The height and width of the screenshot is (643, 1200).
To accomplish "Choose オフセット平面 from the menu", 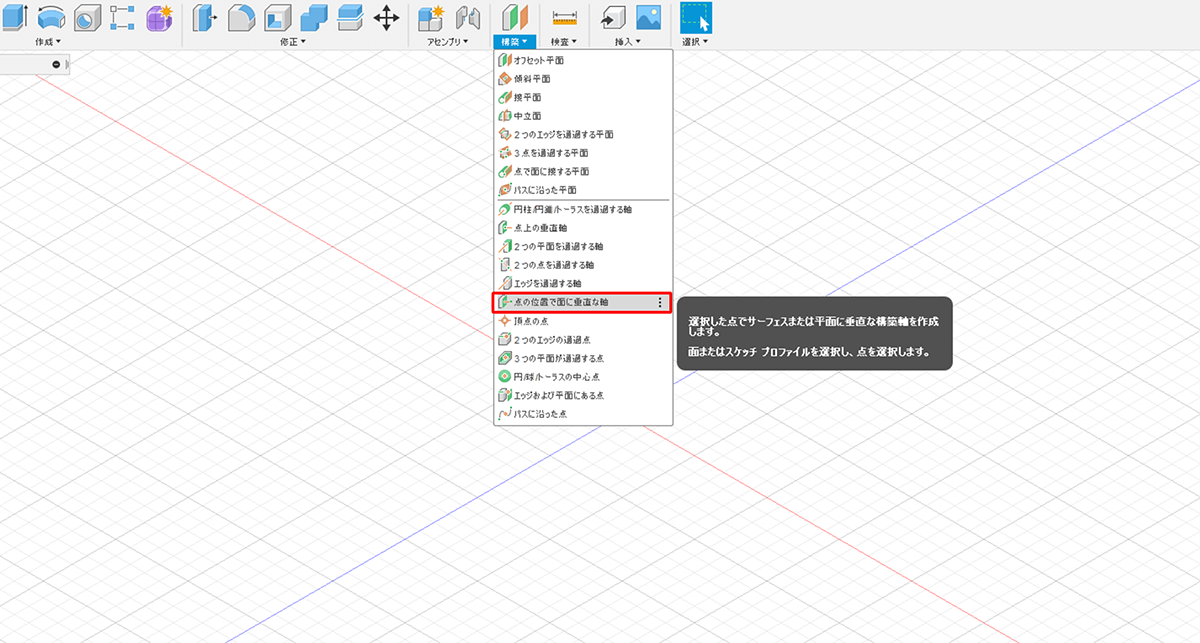I will click(x=583, y=61).
